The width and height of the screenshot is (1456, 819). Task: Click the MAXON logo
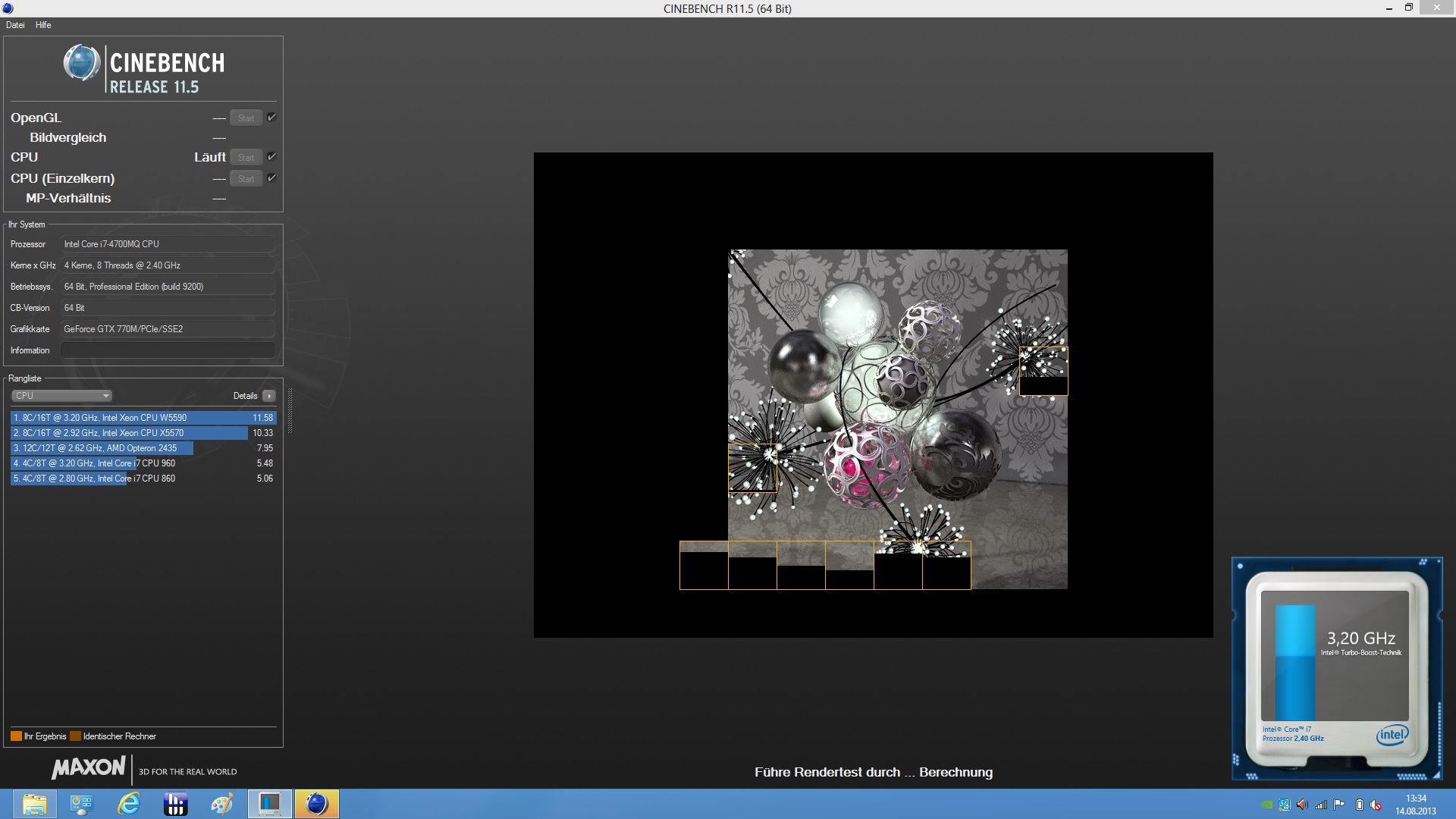89,767
